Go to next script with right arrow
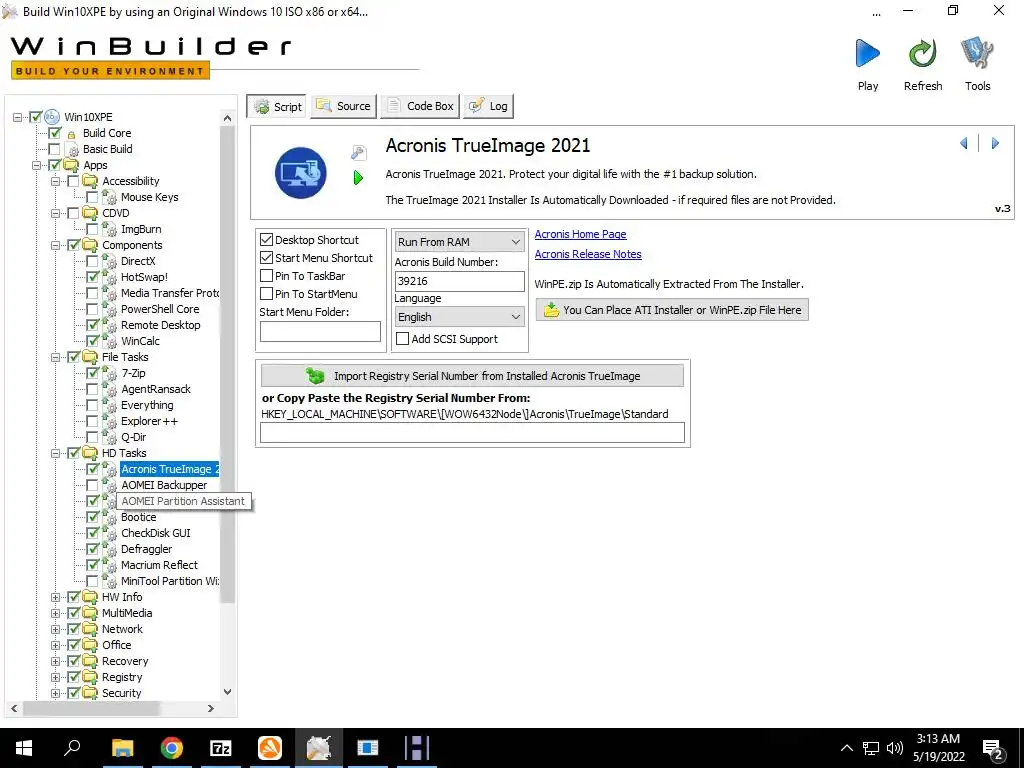1024x768 pixels. tap(995, 143)
